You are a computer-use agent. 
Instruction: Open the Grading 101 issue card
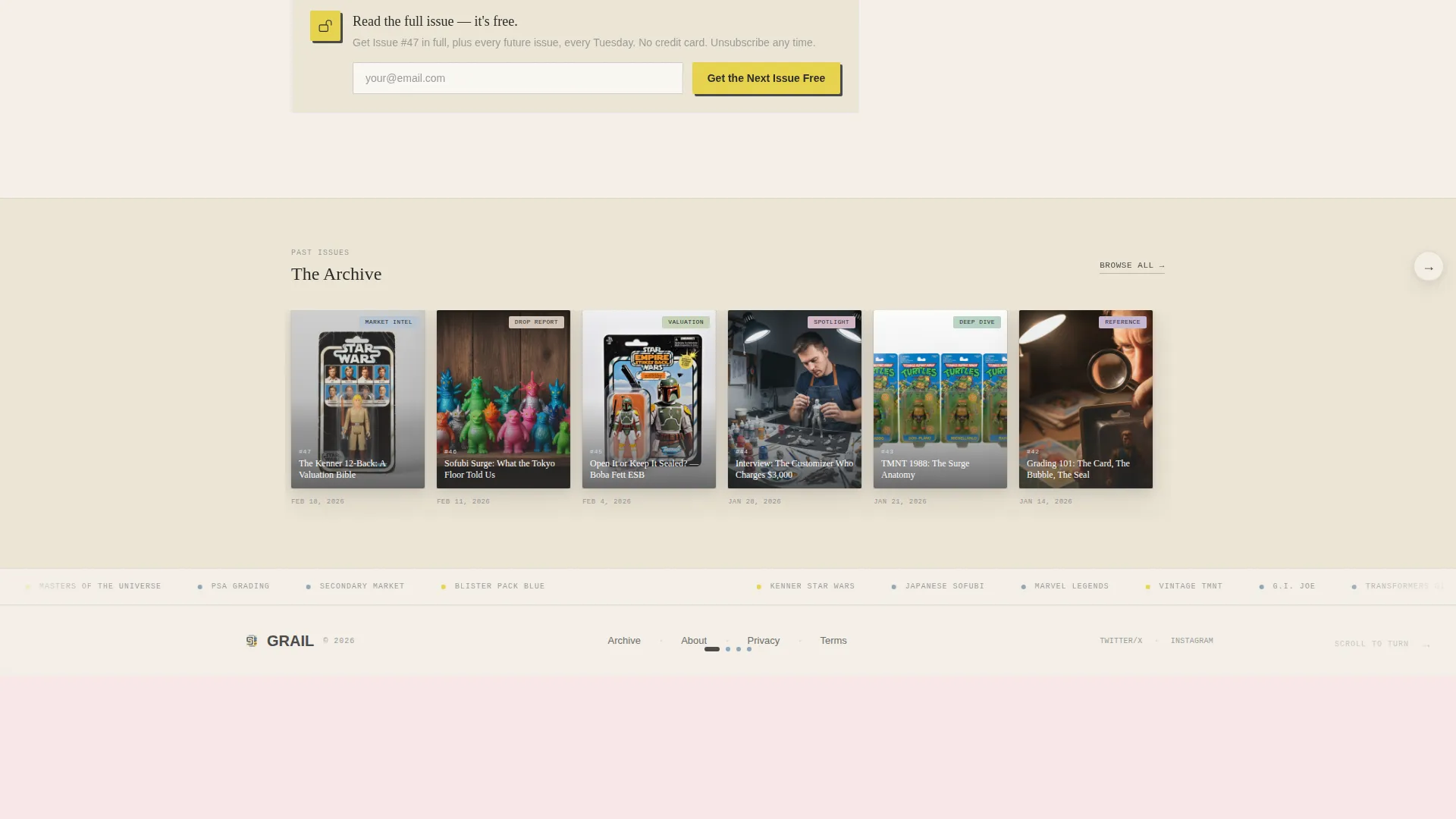[1086, 399]
